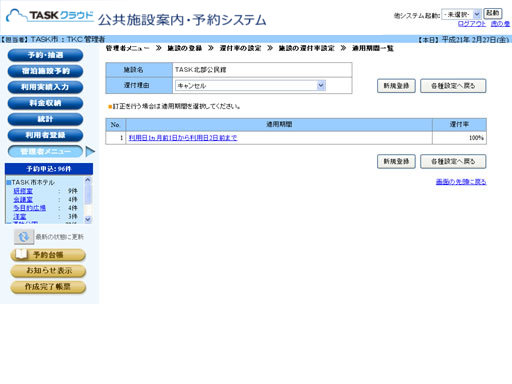Click the お知らせ表示 button
The width and height of the screenshot is (512, 384).
tap(48, 271)
